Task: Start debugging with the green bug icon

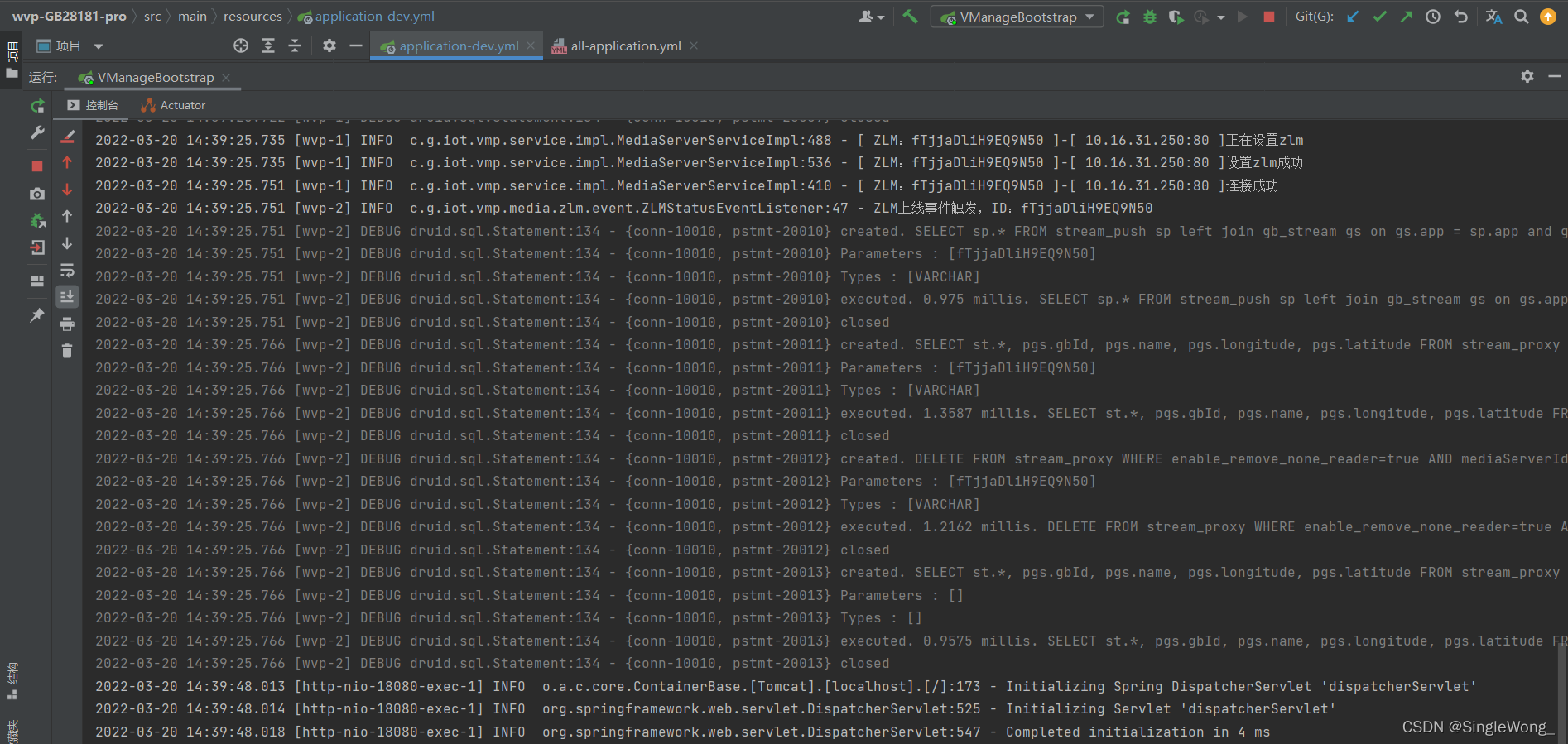Action: tap(1149, 17)
